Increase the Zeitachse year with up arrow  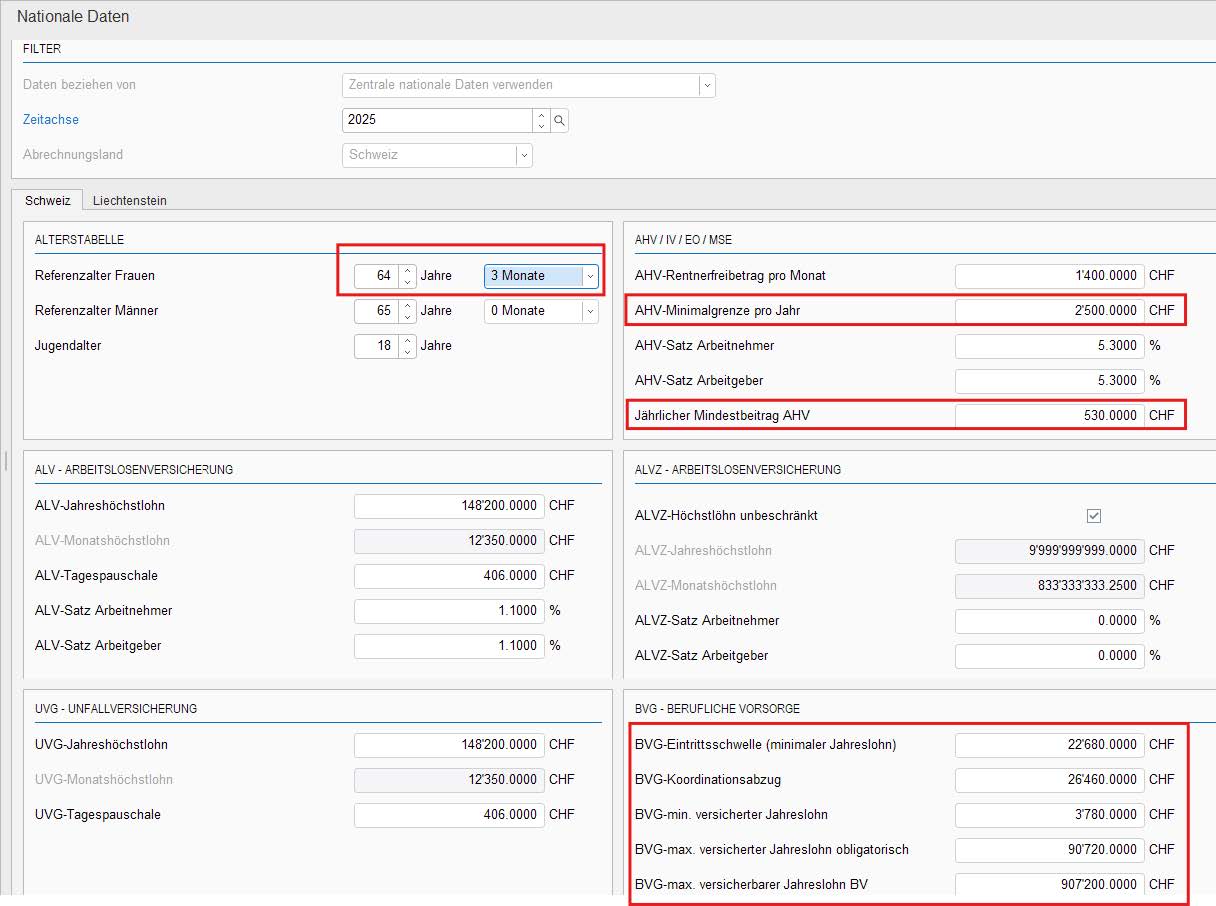pyautogui.click(x=541, y=114)
